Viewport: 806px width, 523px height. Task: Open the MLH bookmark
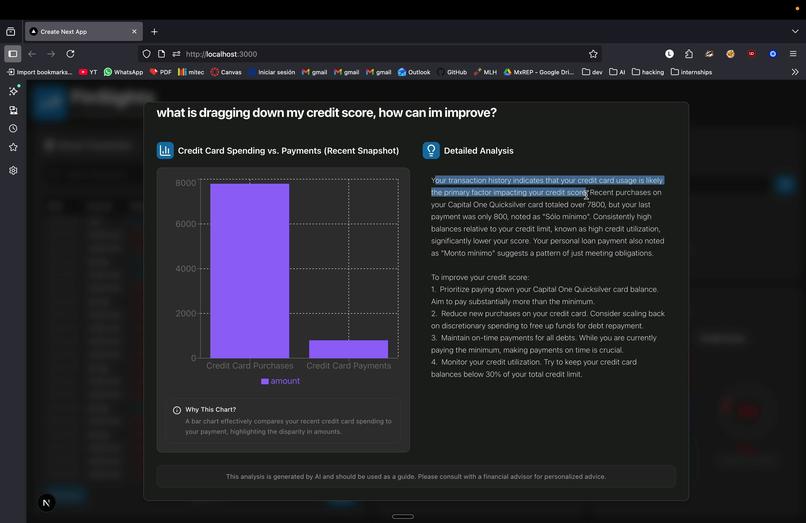pos(485,73)
